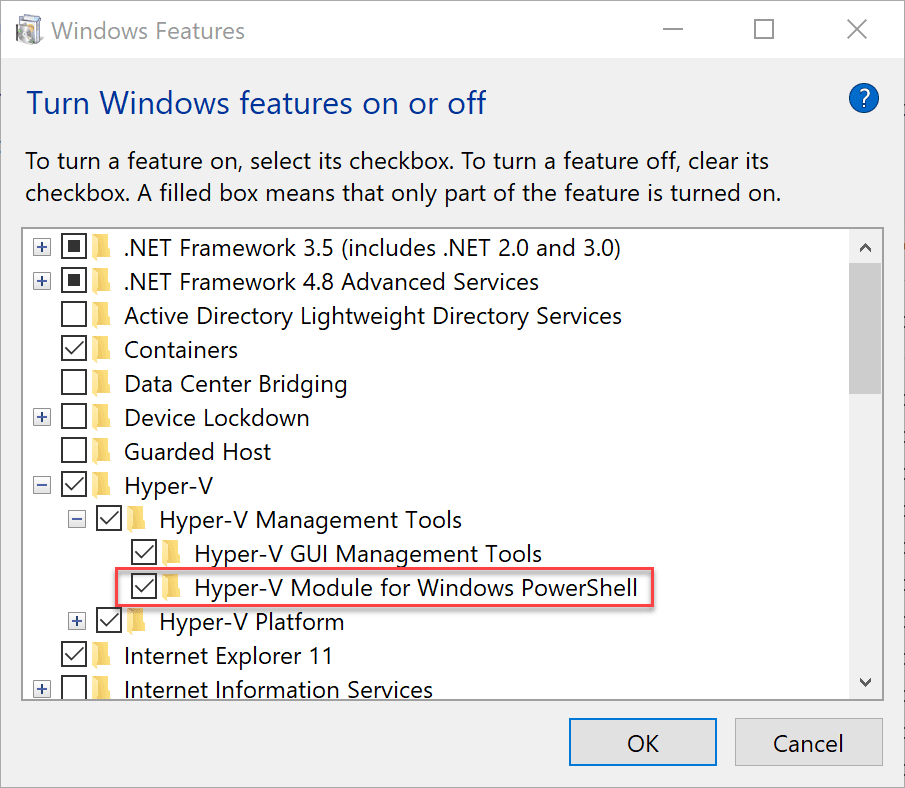Click the Windows Features title bar icon
Image resolution: width=905 pixels, height=788 pixels.
[x=27, y=28]
